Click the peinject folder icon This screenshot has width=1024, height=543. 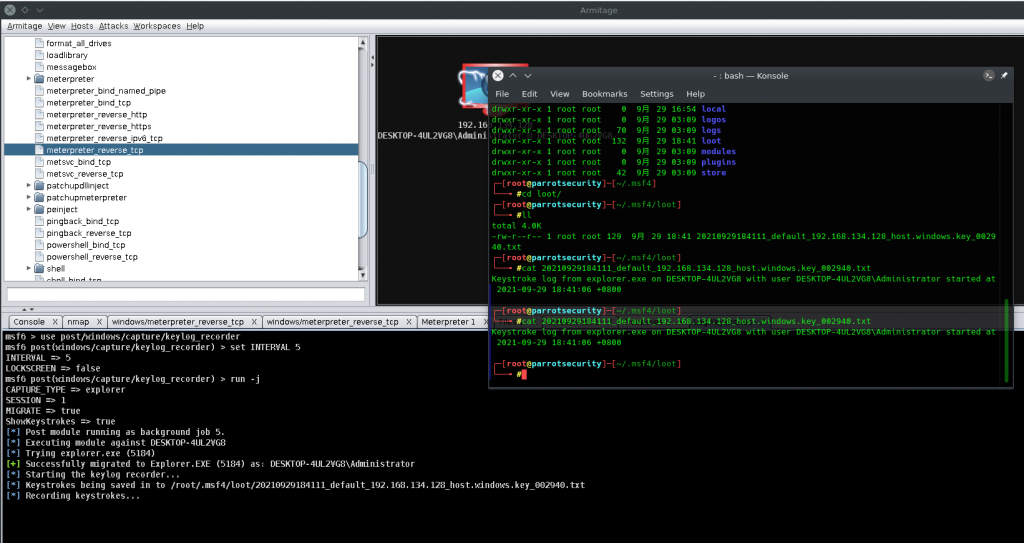click(x=39, y=209)
